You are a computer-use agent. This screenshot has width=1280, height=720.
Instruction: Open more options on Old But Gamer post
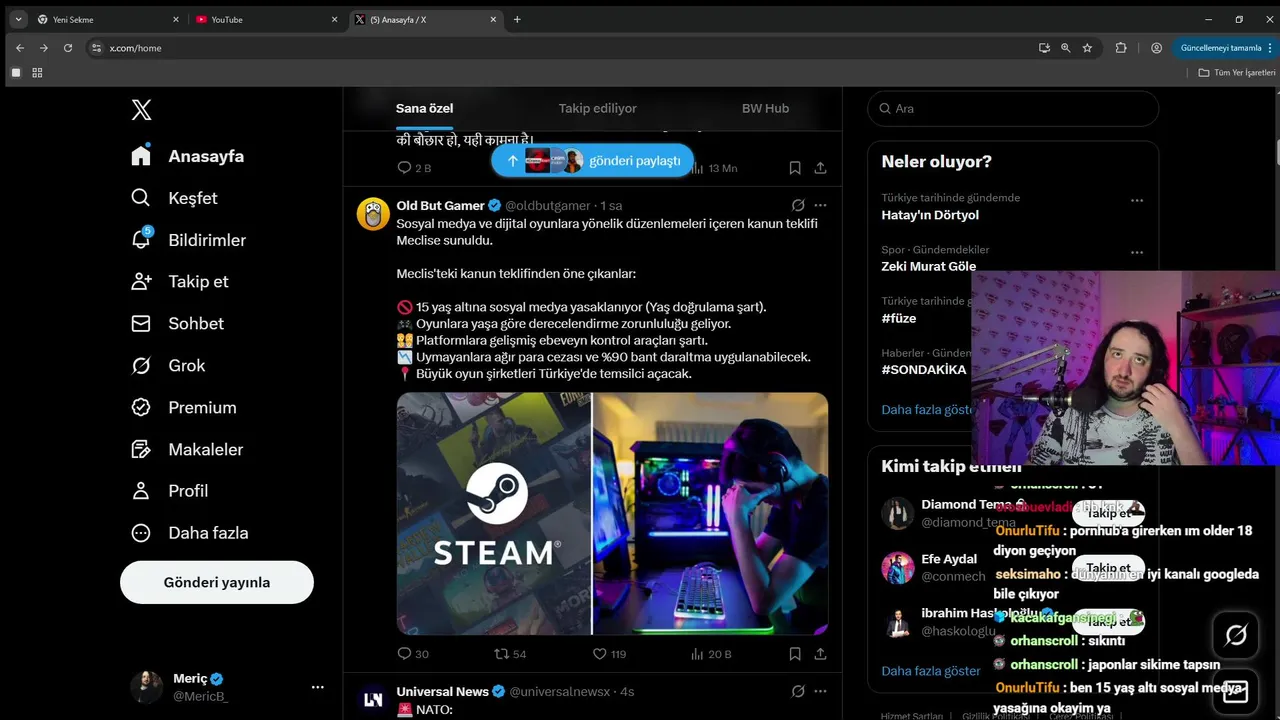tap(820, 205)
